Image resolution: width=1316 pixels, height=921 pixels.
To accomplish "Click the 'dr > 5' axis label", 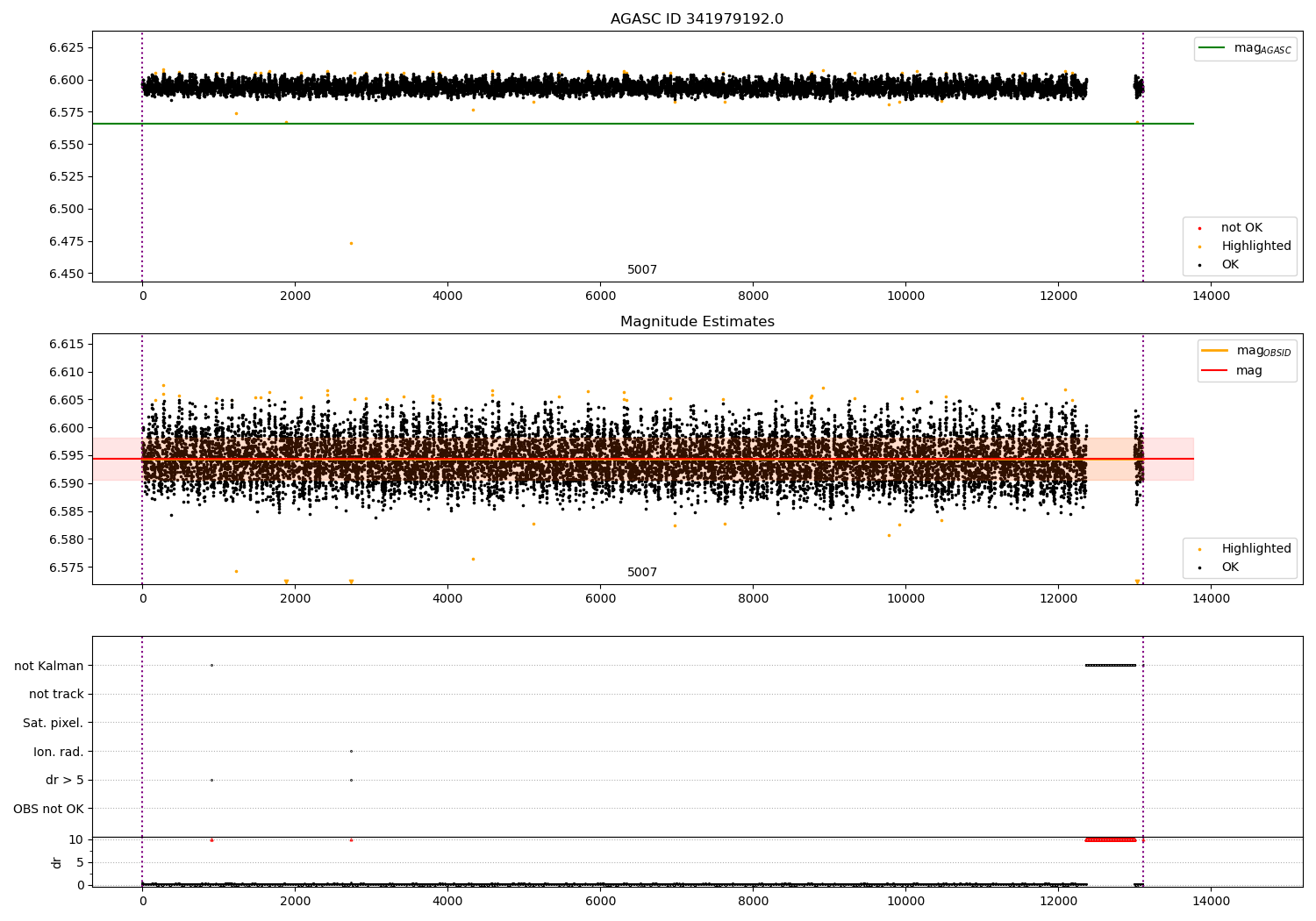I will 64,780.
